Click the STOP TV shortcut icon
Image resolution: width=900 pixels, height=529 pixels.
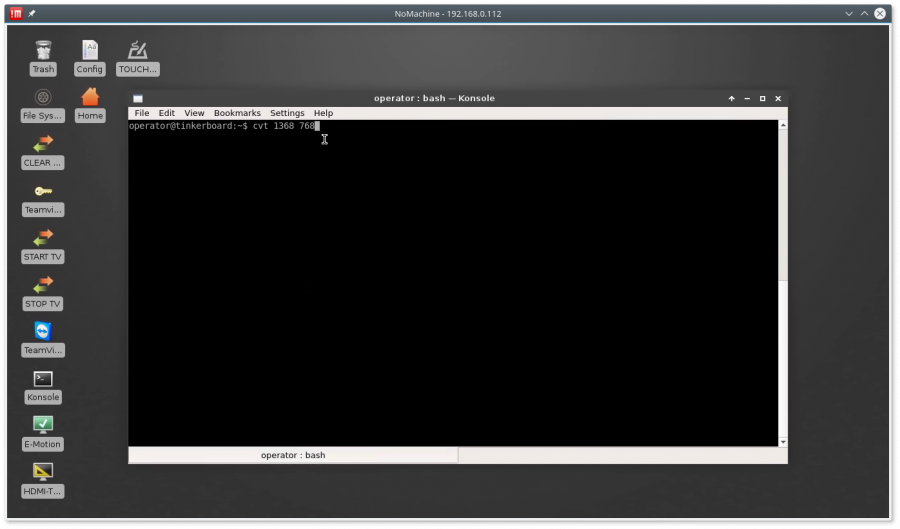coord(43,286)
